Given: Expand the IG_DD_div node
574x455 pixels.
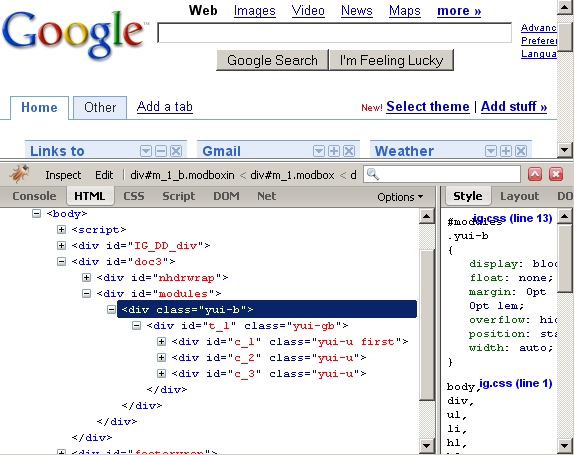Looking at the screenshot, I should 62,245.
